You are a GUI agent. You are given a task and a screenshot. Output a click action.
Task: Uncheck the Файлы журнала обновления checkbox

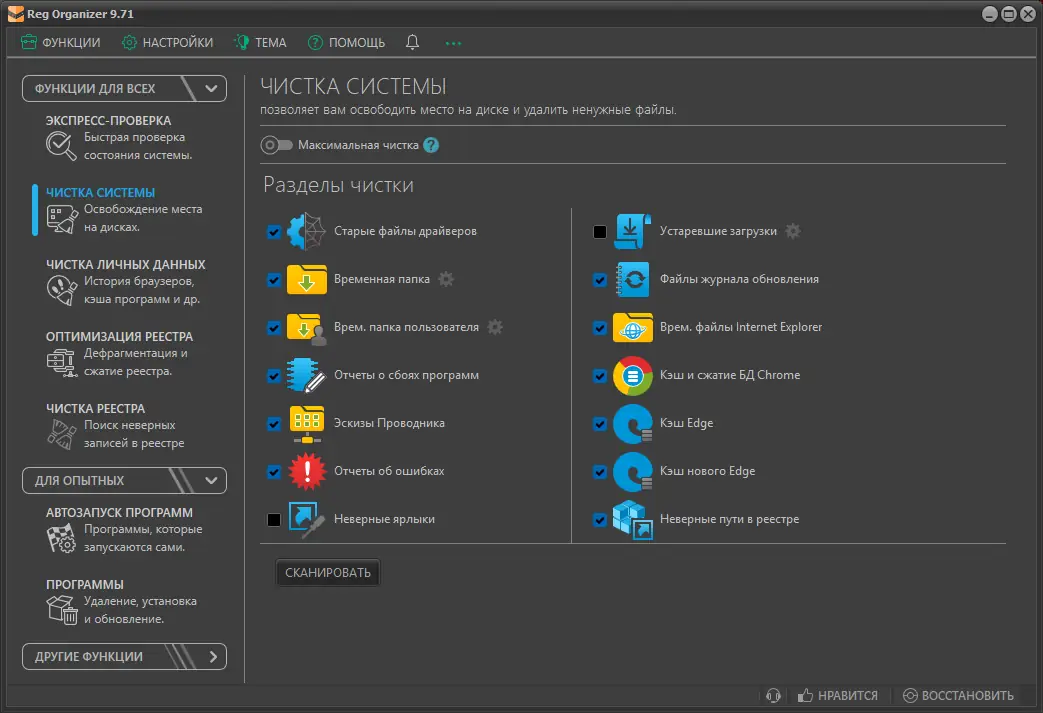(600, 279)
